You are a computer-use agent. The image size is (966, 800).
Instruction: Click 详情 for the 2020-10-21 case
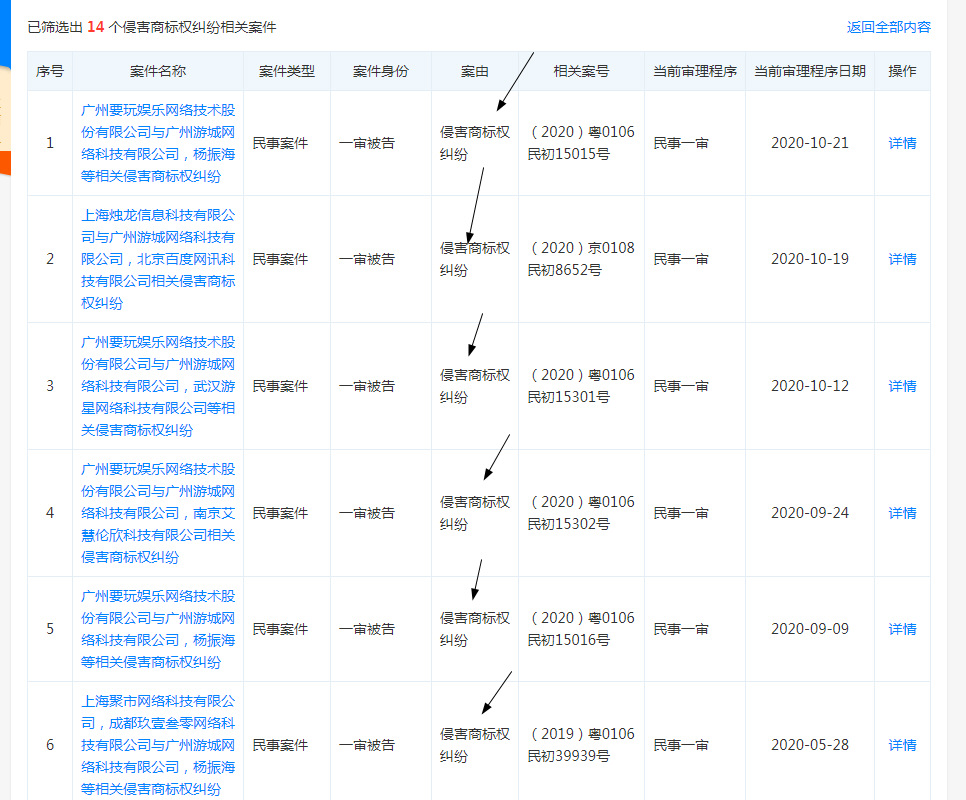point(902,143)
